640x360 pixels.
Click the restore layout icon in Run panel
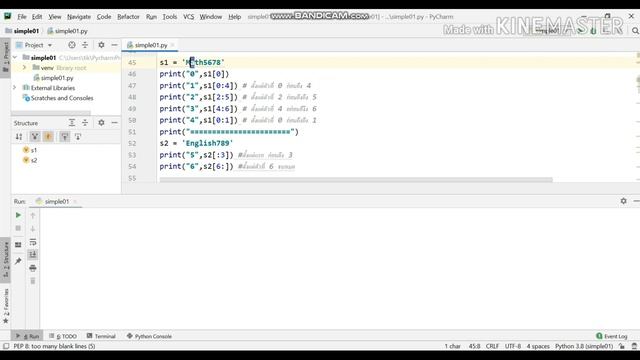point(18,244)
